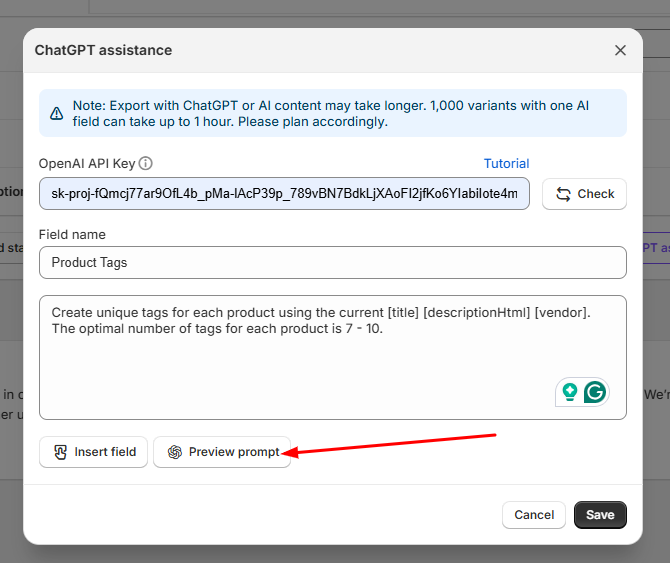670x563 pixels.
Task: Click the note text about export taking longer
Action: pyautogui.click(x=331, y=113)
